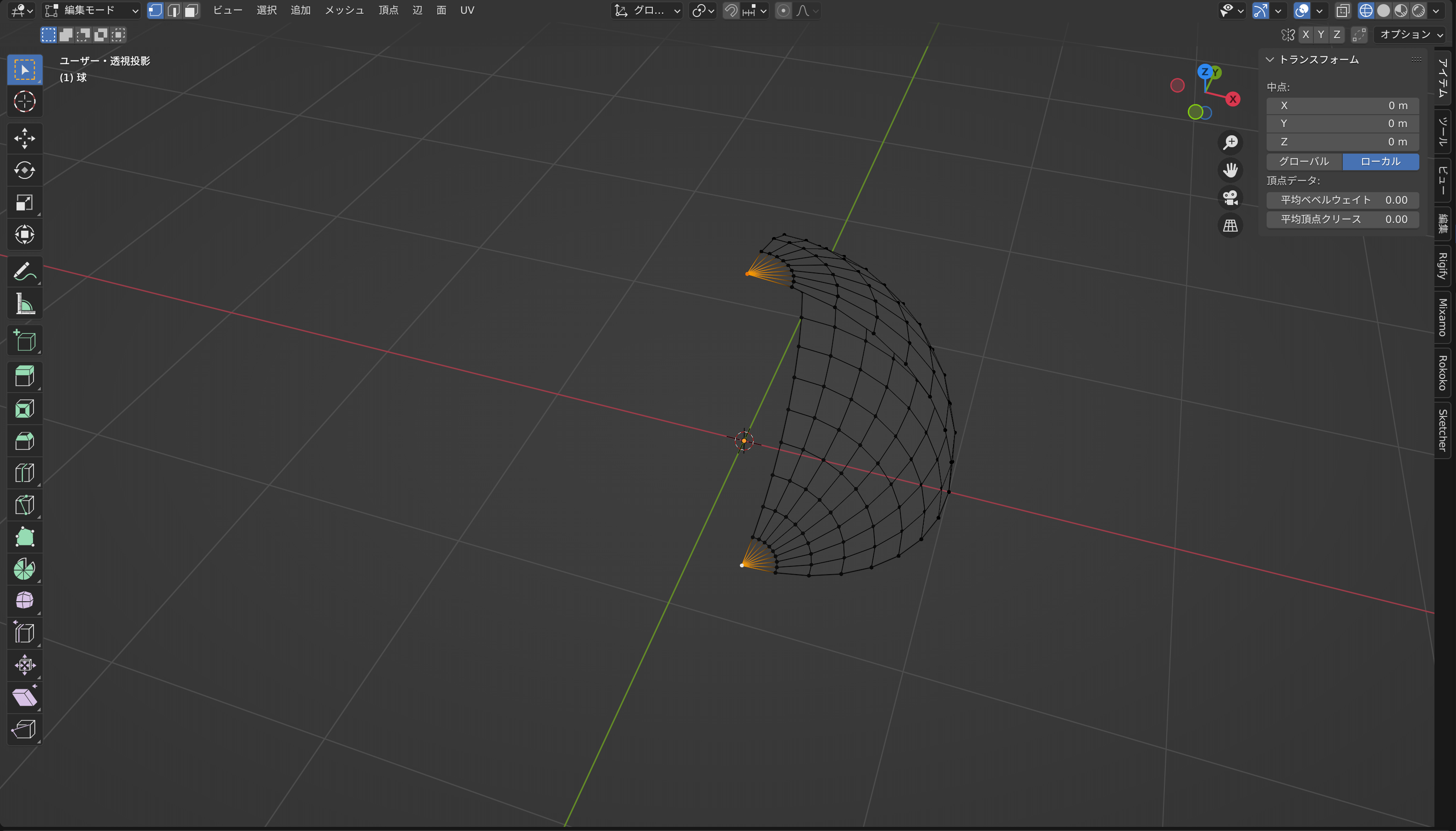Select the Spin tool
The height and width of the screenshot is (831, 1456).
tap(25, 569)
